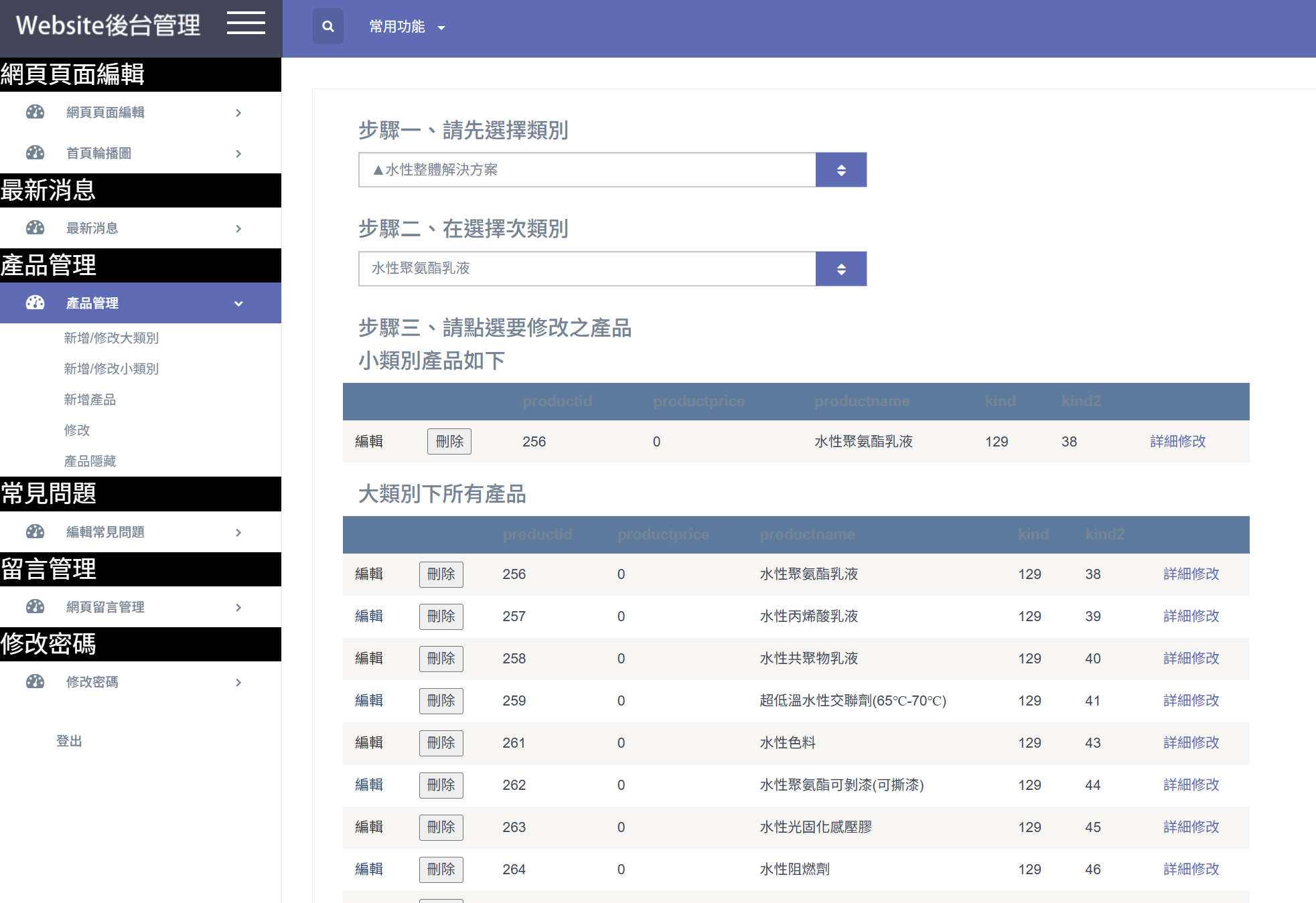Screen dimensions: 1316x903
Task: Toggle the hamburger sidebar menu
Action: tap(246, 23)
